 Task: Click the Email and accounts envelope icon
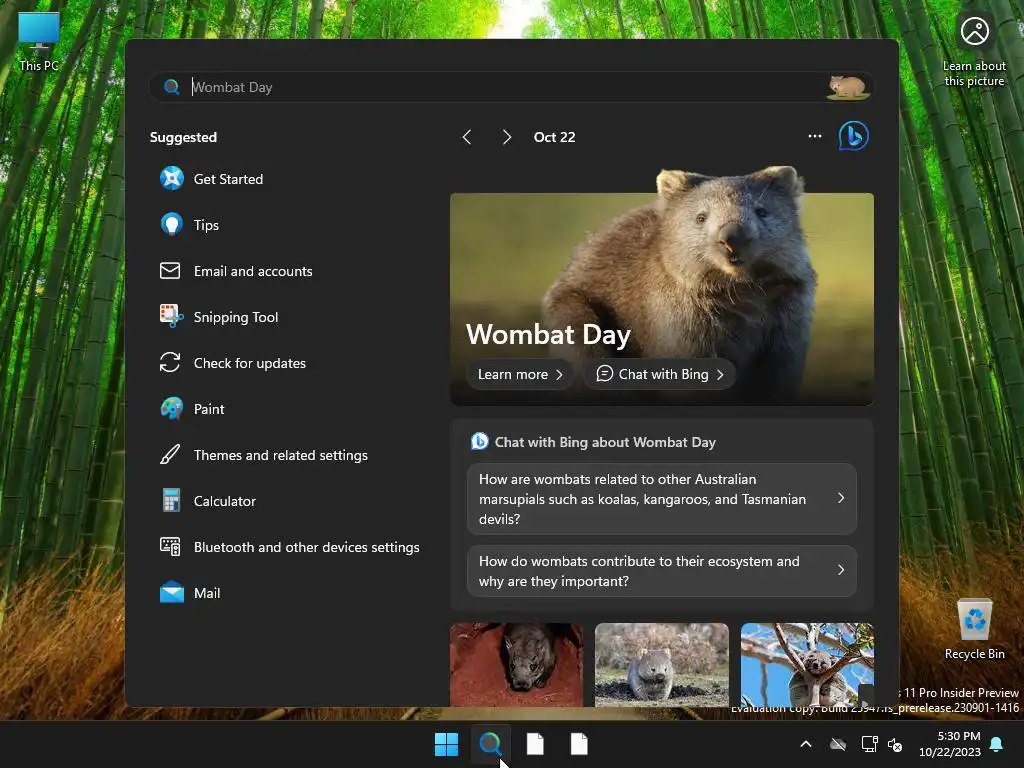coord(170,270)
